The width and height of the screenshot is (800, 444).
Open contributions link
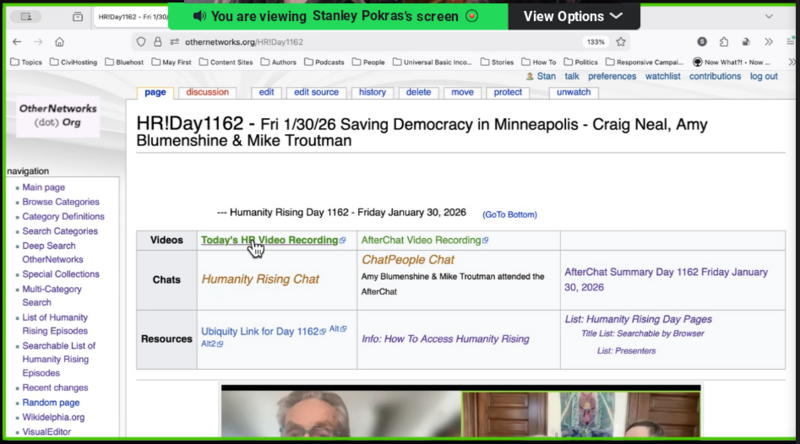[x=715, y=77]
